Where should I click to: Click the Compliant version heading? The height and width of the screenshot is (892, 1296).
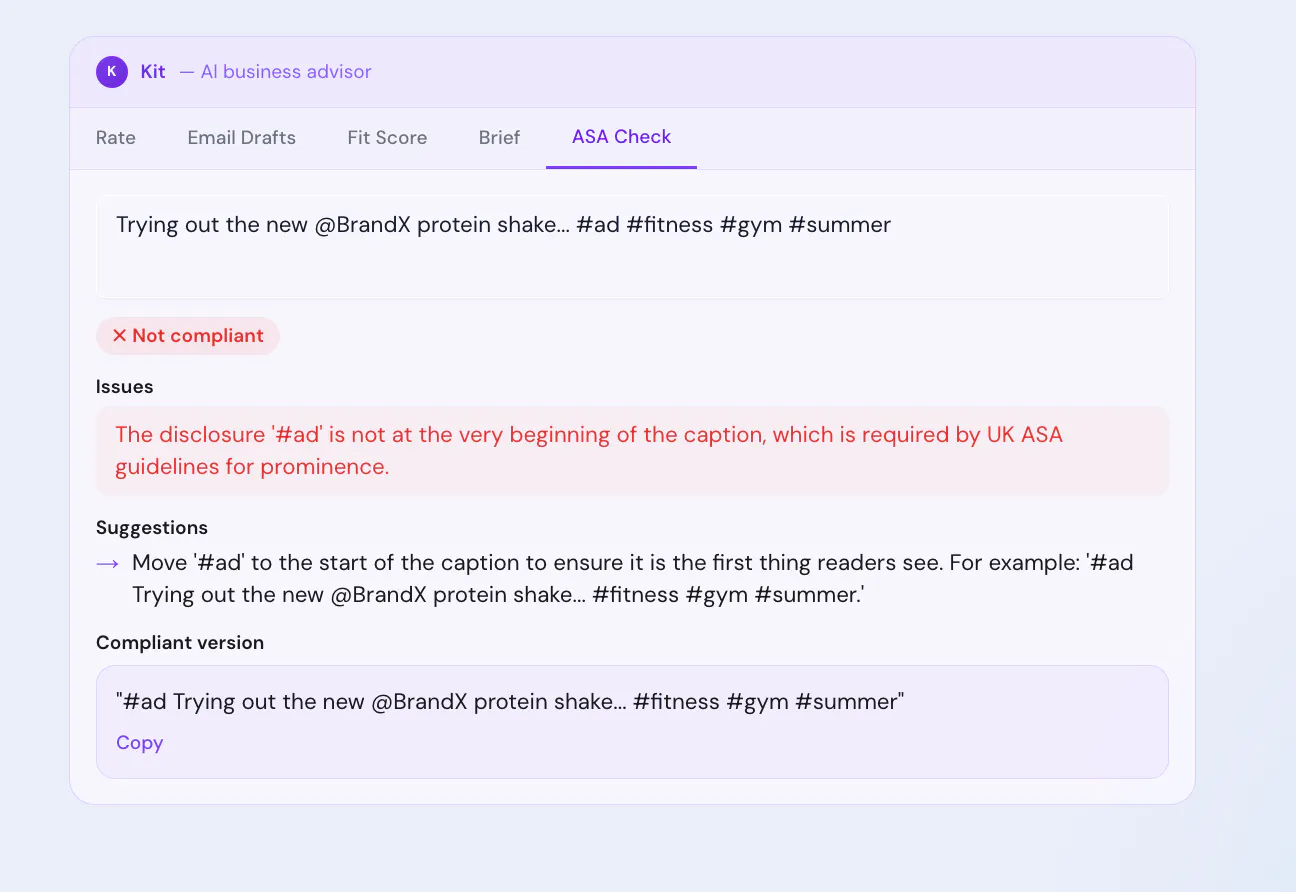coord(180,643)
